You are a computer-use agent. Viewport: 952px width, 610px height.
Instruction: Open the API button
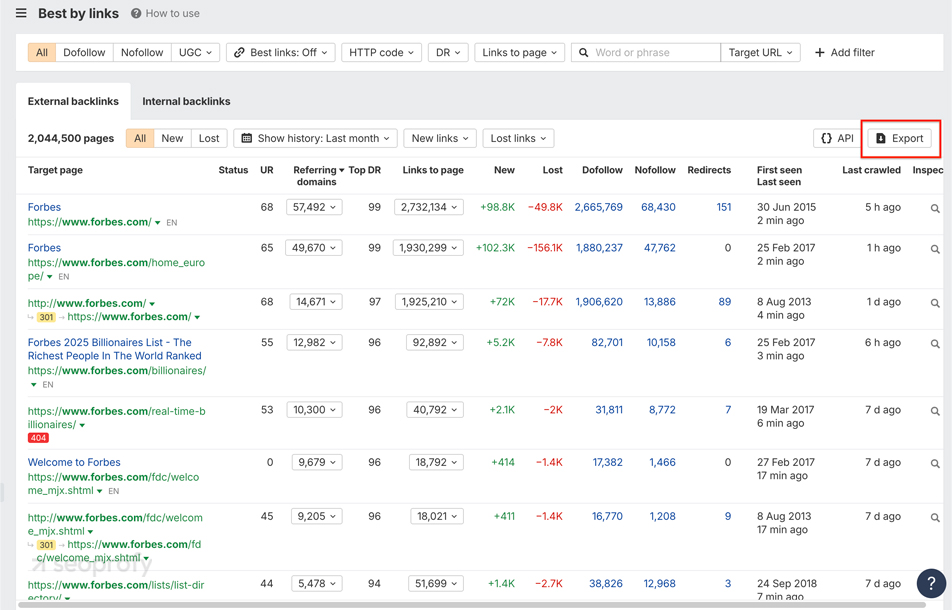[837, 138]
